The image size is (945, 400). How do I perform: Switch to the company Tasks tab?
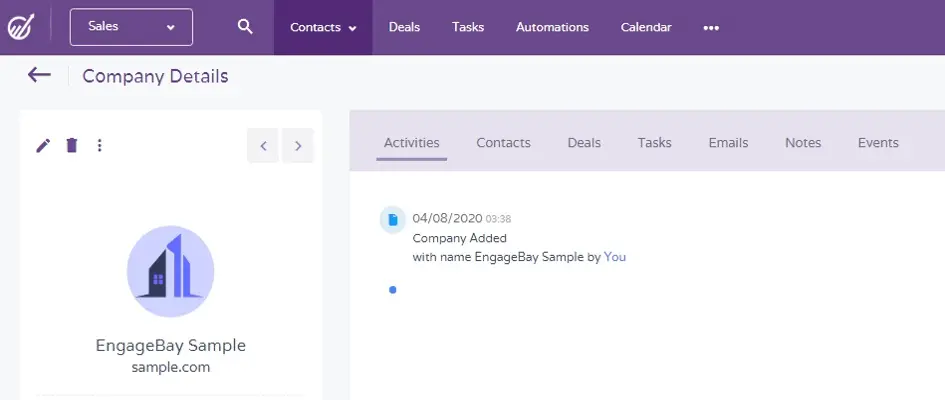655,143
